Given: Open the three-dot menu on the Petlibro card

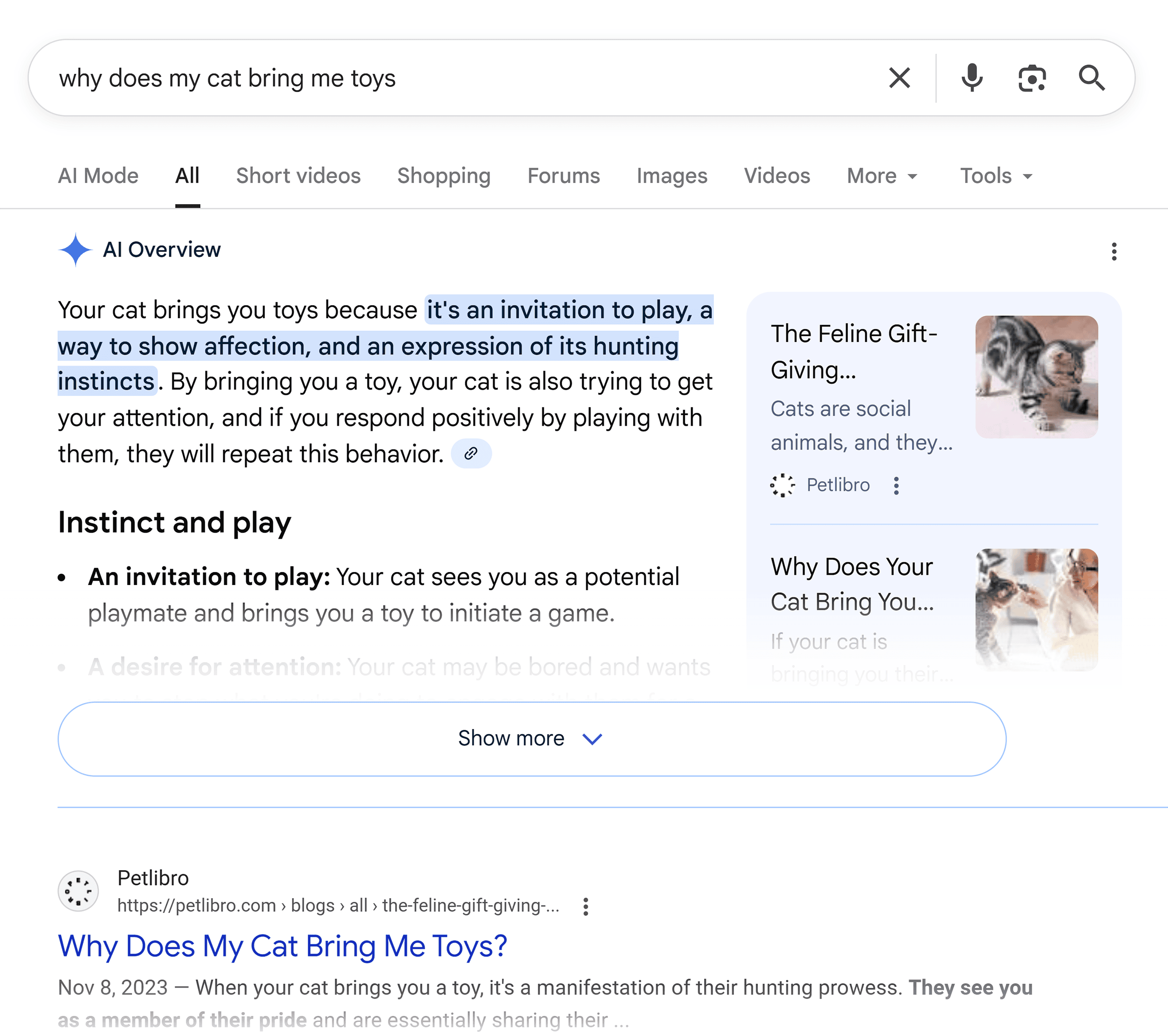Looking at the screenshot, I should [896, 485].
